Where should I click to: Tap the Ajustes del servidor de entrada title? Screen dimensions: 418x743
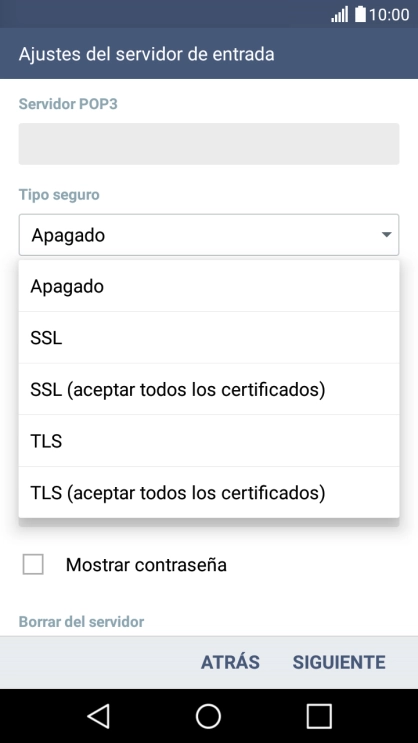146,54
